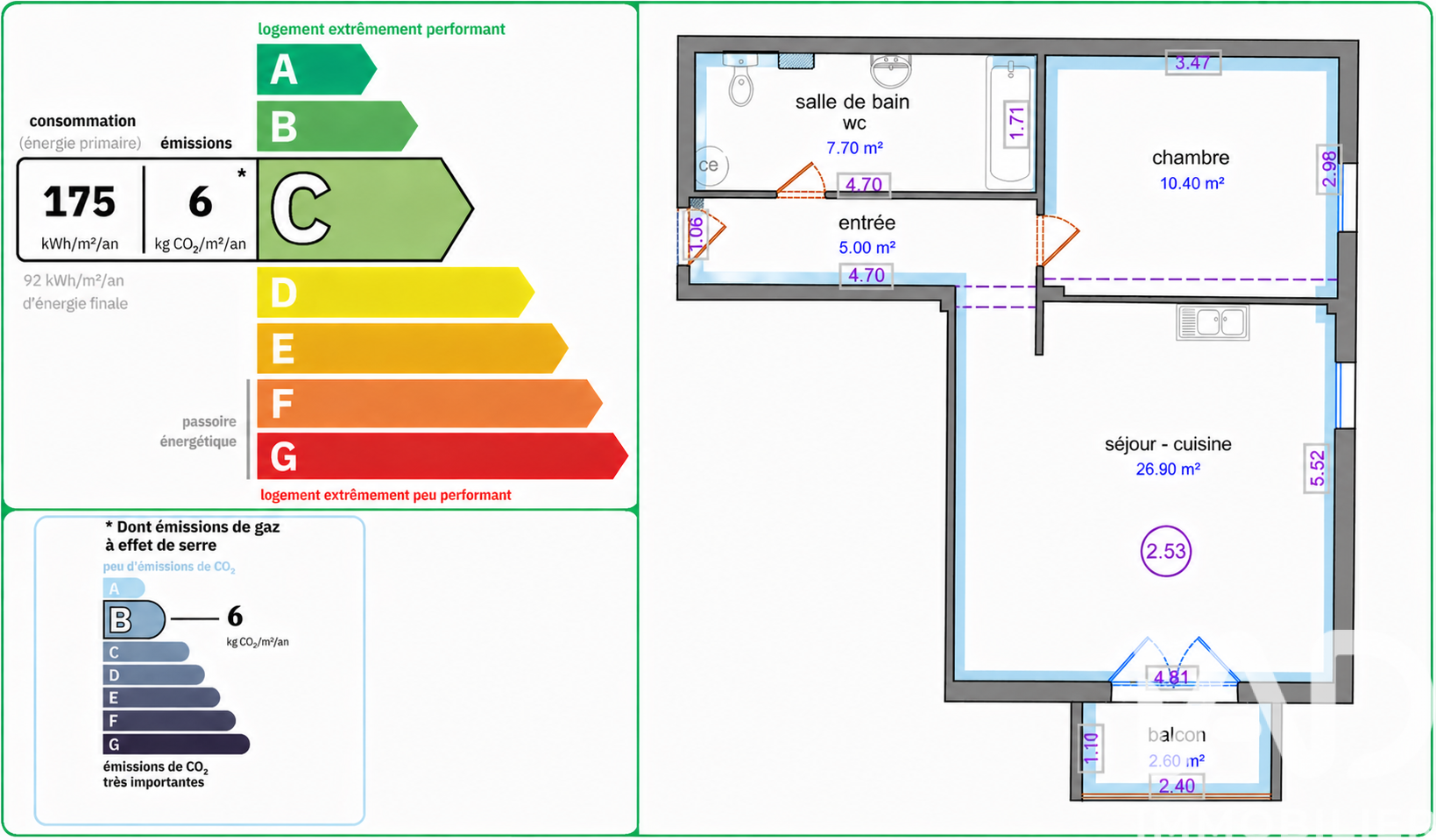Select the 10.40 m² bedroom area

(x=1192, y=183)
